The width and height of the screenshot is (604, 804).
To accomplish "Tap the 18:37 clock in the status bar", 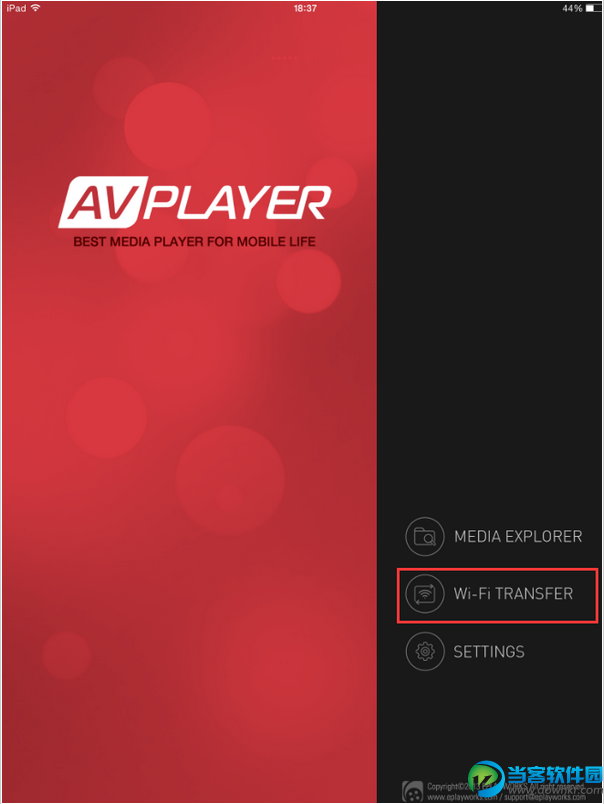I will [305, 8].
